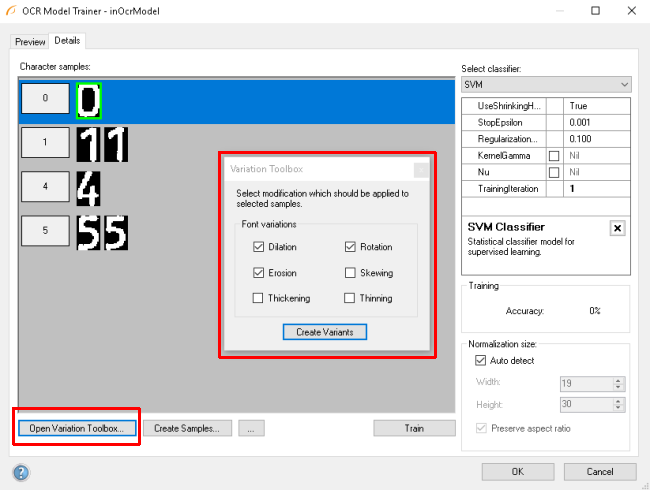650x490 pixels.
Task: Click the Create Variants button
Action: click(325, 331)
